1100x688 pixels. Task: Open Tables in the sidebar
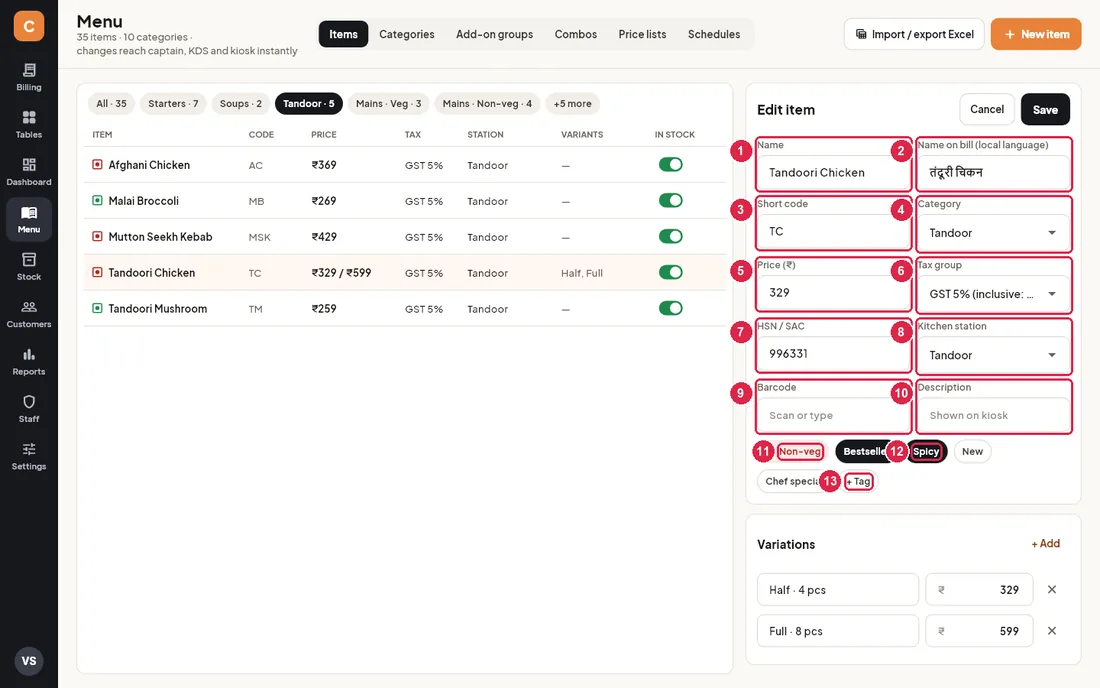pyautogui.click(x=29, y=124)
